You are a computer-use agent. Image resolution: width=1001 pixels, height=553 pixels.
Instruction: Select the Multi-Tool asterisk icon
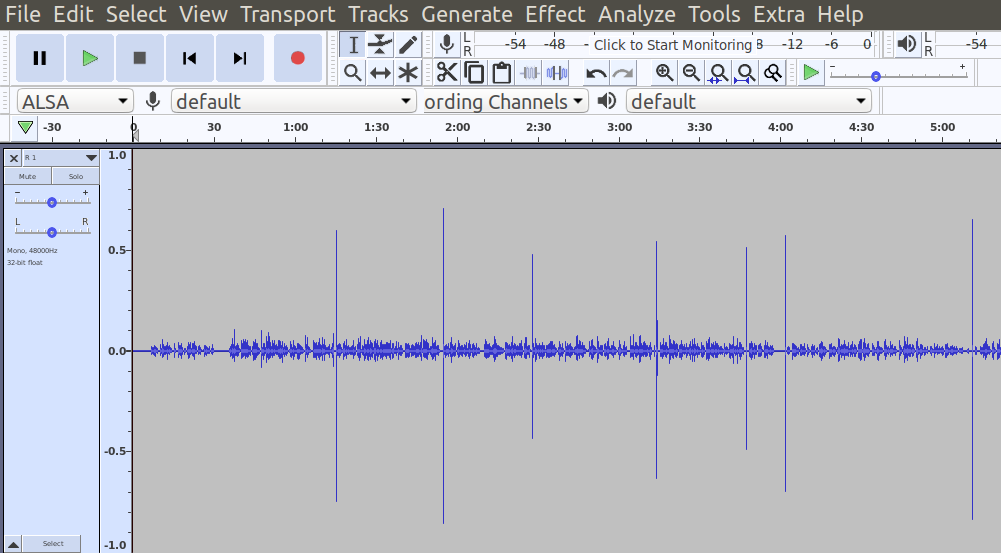[x=408, y=73]
